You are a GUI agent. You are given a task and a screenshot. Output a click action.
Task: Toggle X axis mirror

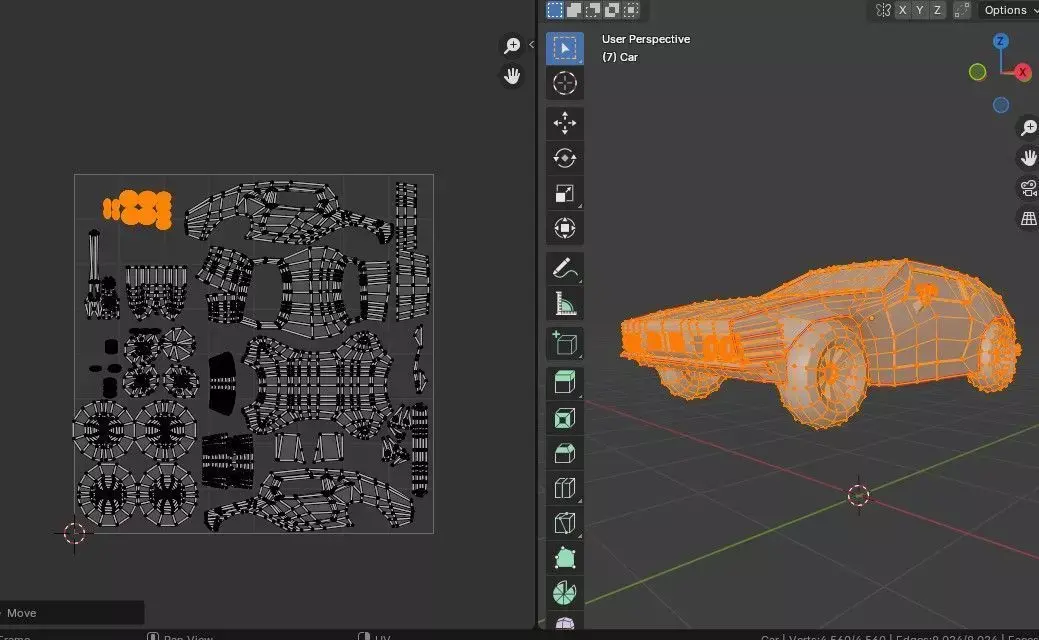point(902,10)
